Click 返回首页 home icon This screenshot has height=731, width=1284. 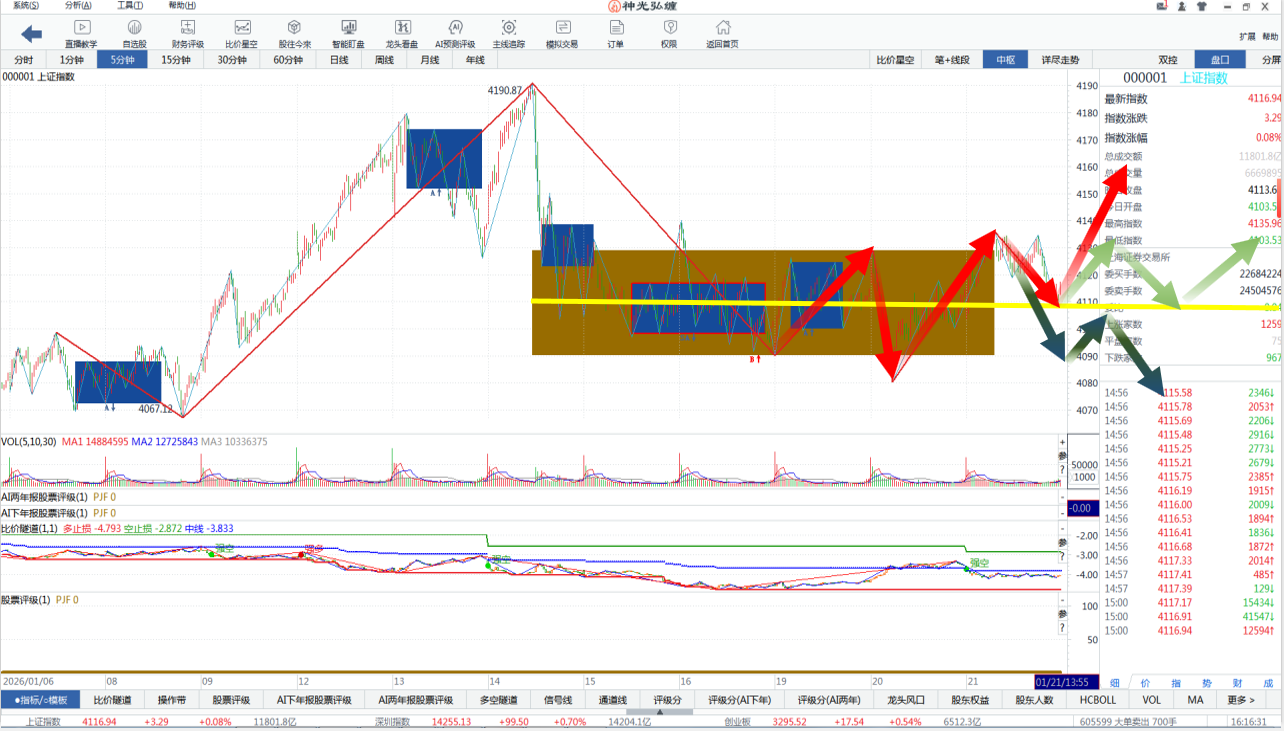722,33
